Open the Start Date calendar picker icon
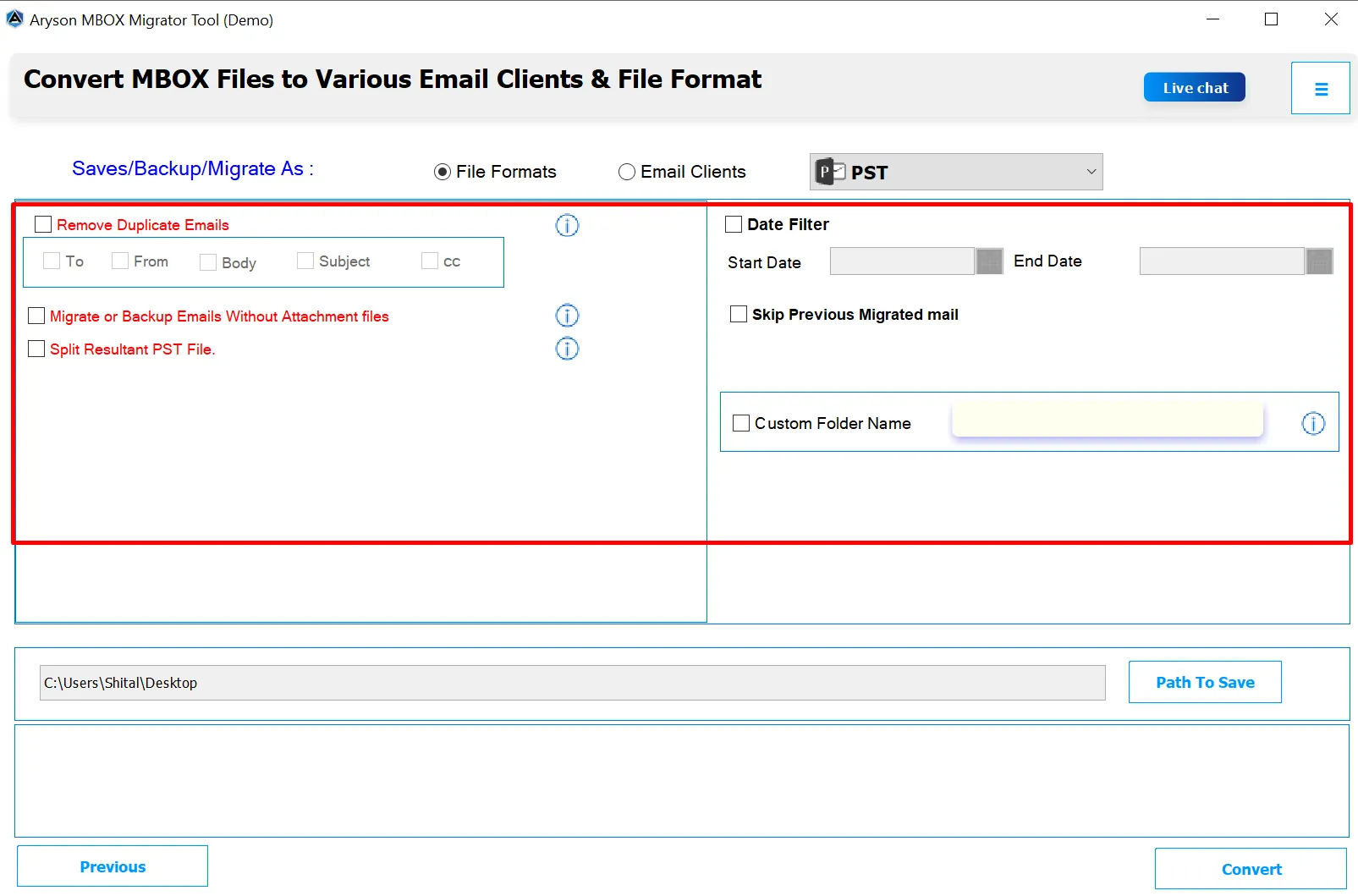This screenshot has width=1358, height=896. tap(989, 261)
